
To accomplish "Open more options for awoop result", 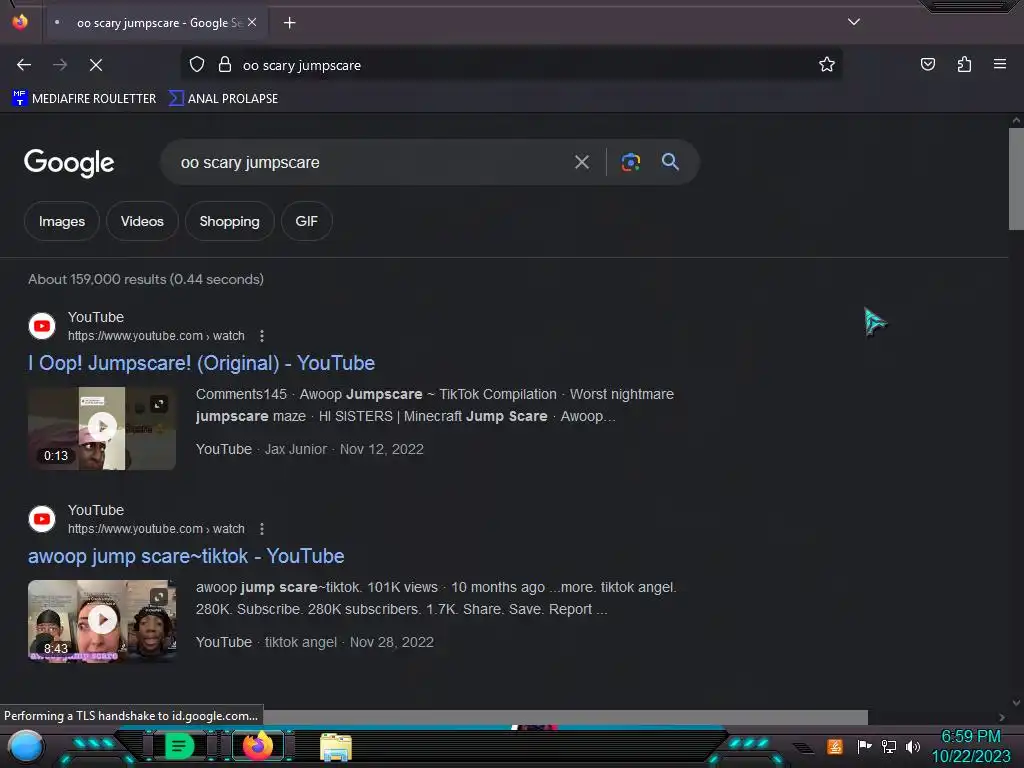I will (262, 529).
